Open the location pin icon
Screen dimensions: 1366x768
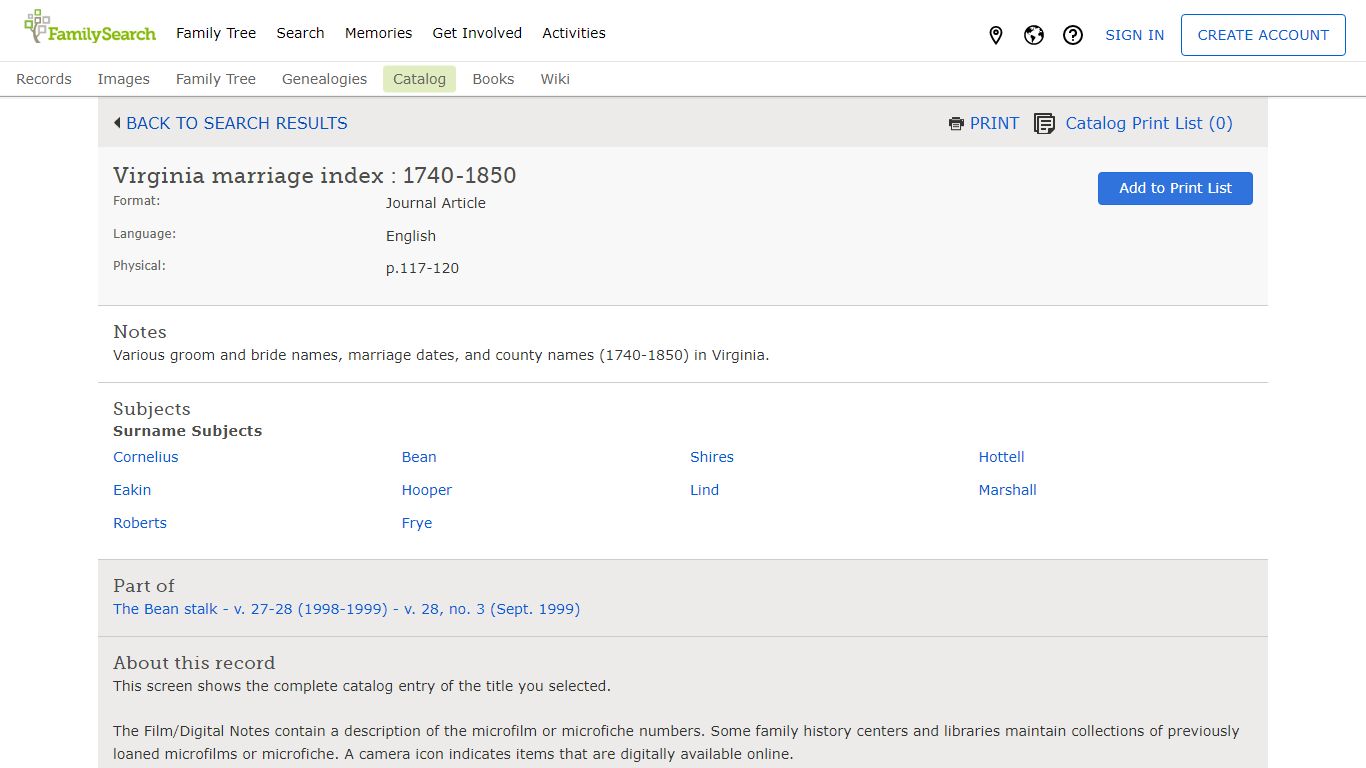[996, 35]
